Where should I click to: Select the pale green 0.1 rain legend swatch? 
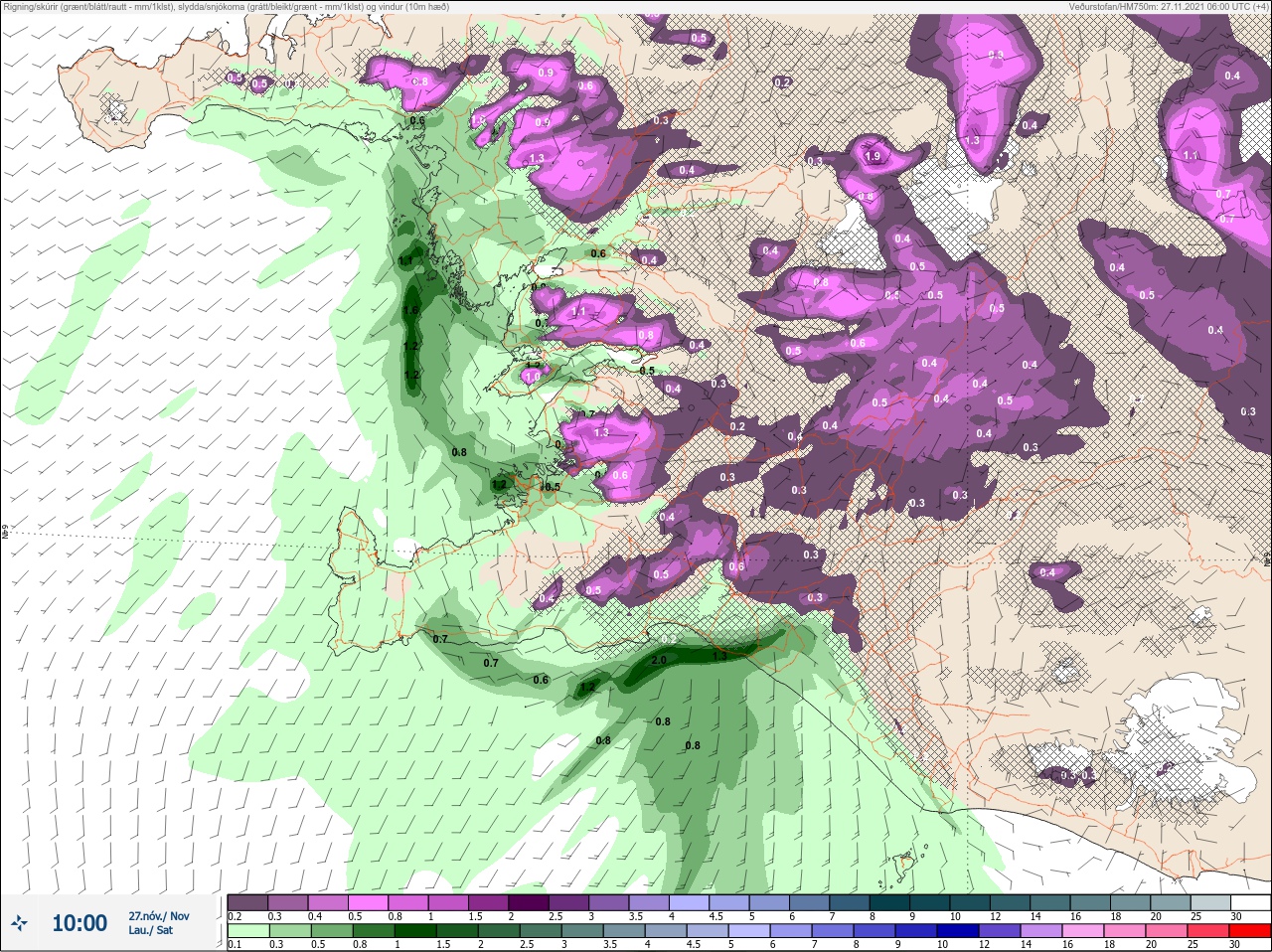[x=247, y=931]
